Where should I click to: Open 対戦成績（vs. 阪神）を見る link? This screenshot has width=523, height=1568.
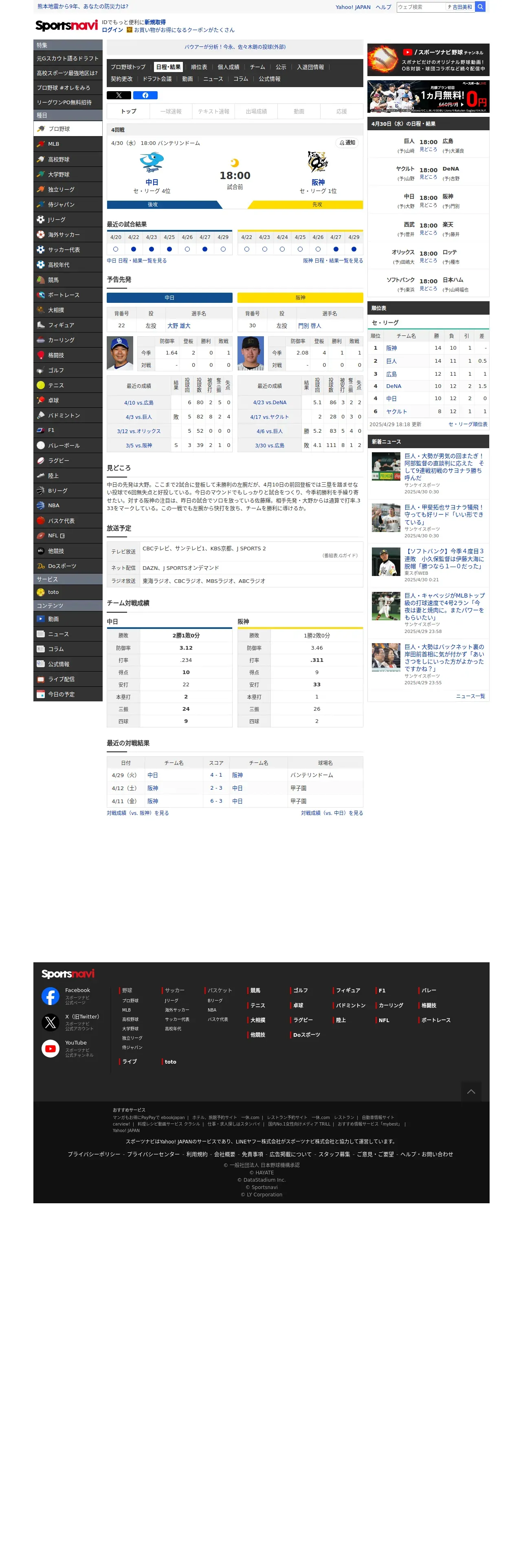coord(138,813)
